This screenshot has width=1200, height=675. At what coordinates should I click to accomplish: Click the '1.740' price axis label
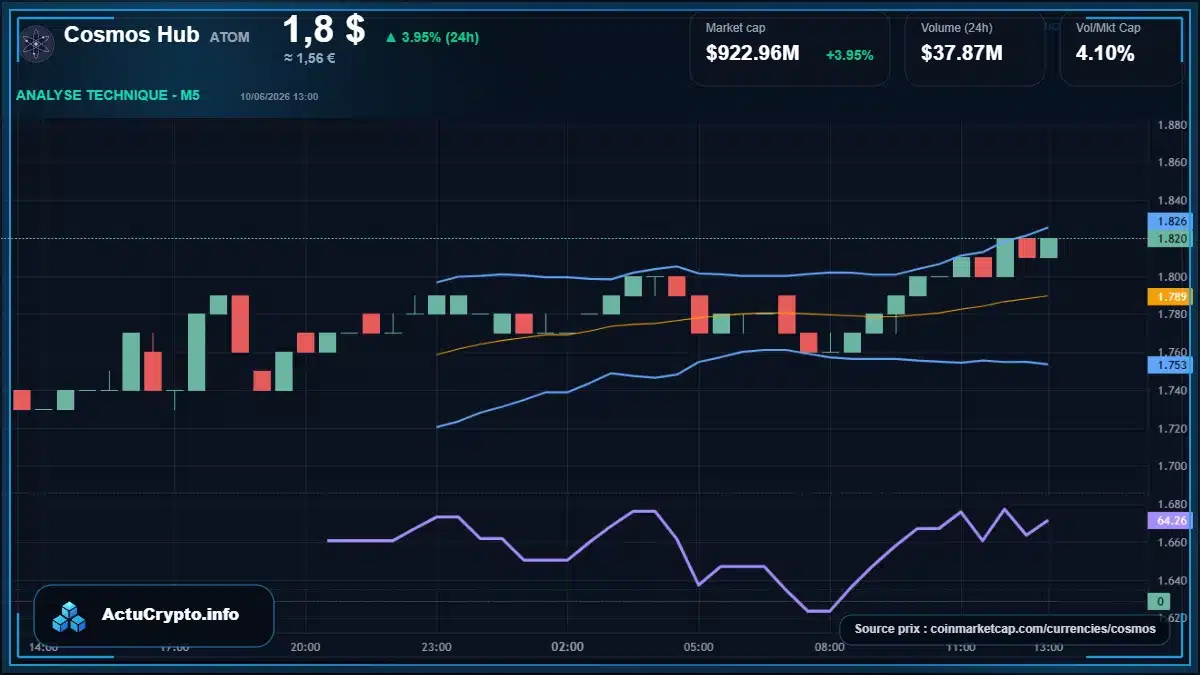(1171, 390)
